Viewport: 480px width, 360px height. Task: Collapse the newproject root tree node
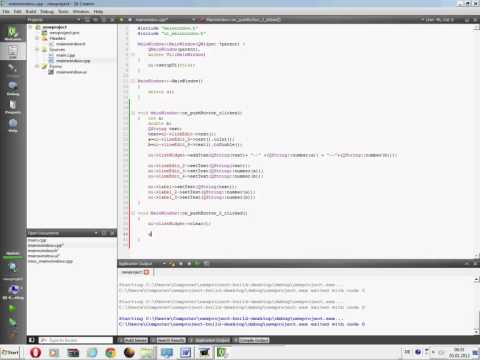(x=31, y=27)
